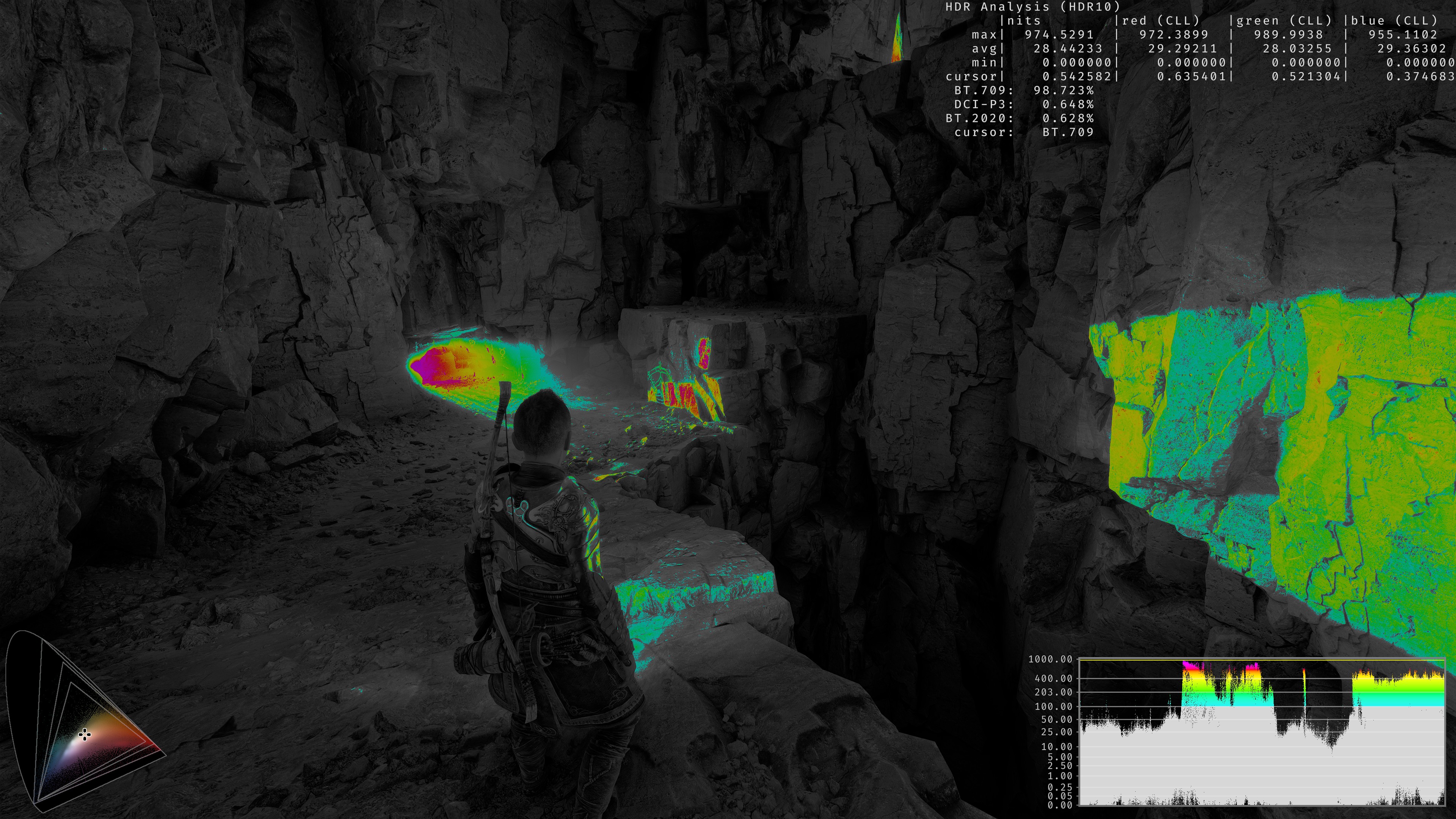Click the small colored sliver at top
1456x819 pixels.
point(897,41)
